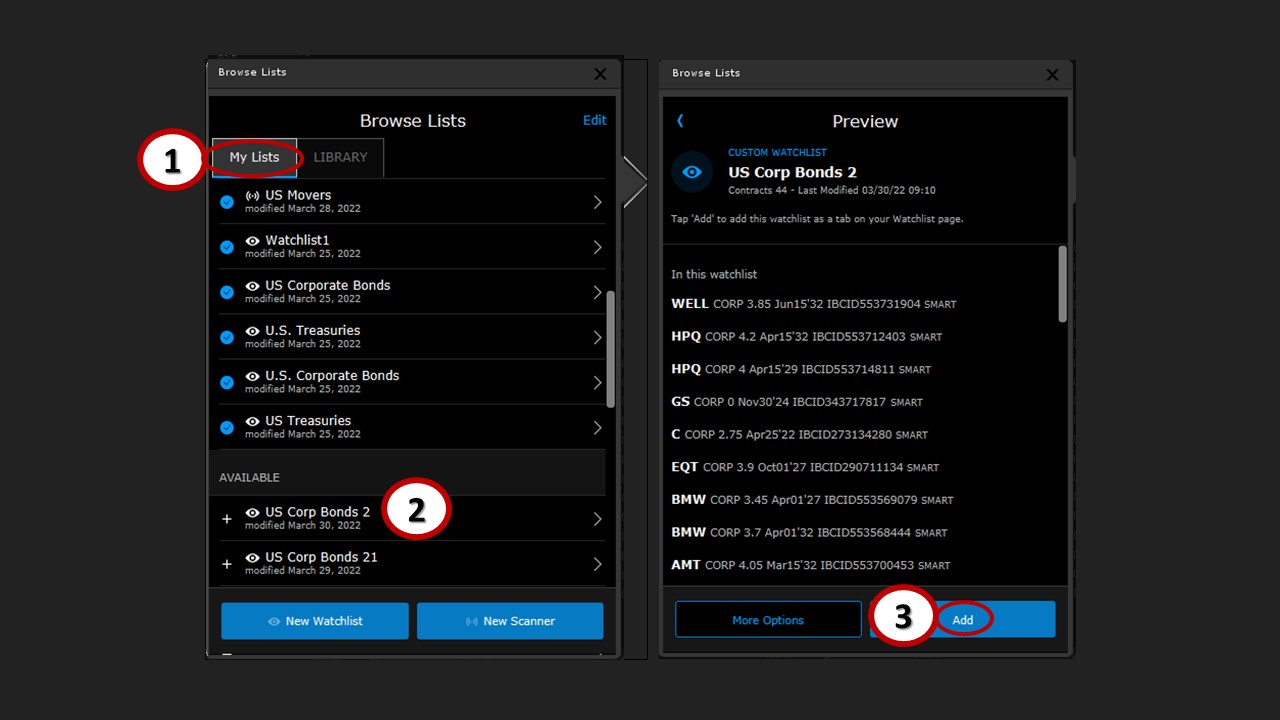Click the back arrow in Preview panel
1280x720 pixels.
point(680,121)
